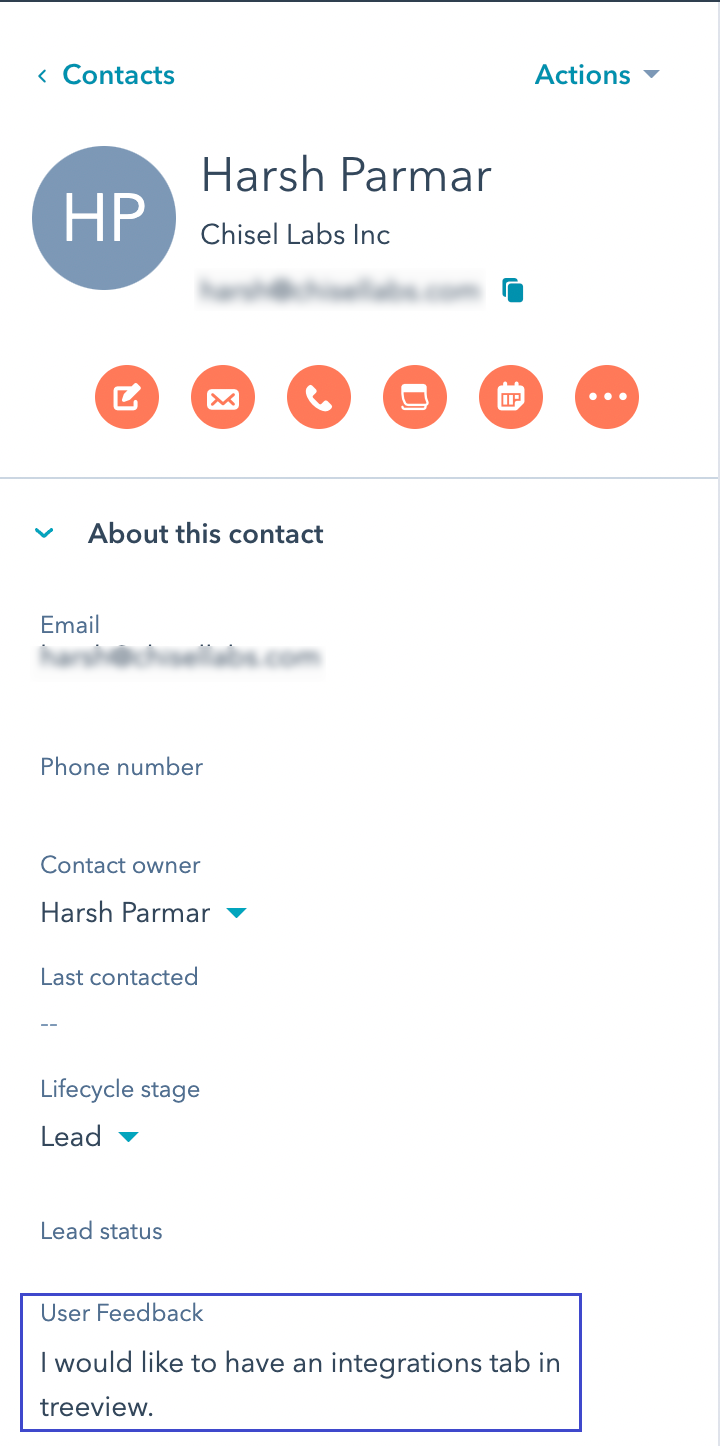This screenshot has width=720, height=1446.
Task: Open the more options icon
Action: (606, 397)
